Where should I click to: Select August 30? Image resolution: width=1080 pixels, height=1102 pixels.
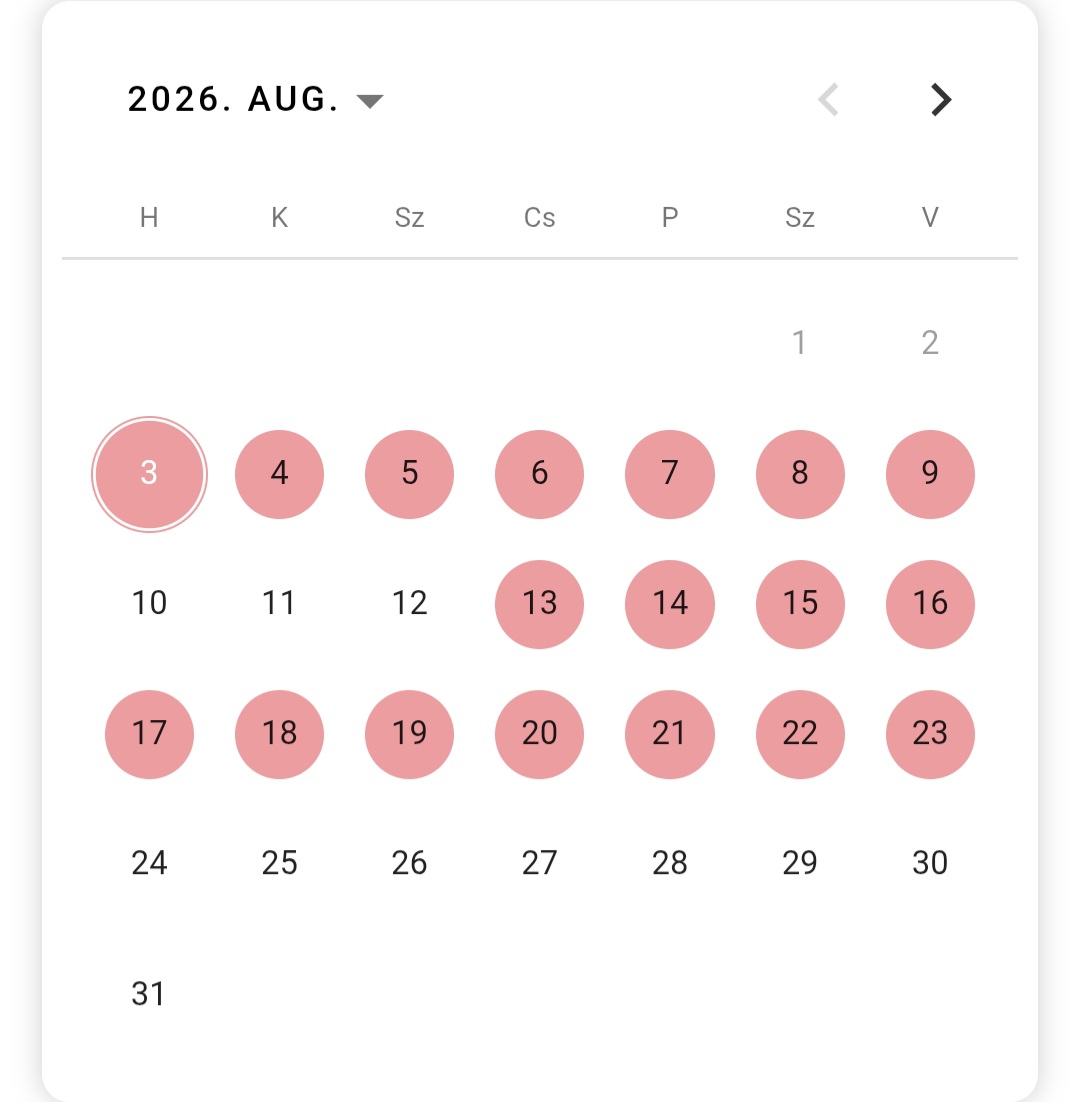(x=930, y=864)
